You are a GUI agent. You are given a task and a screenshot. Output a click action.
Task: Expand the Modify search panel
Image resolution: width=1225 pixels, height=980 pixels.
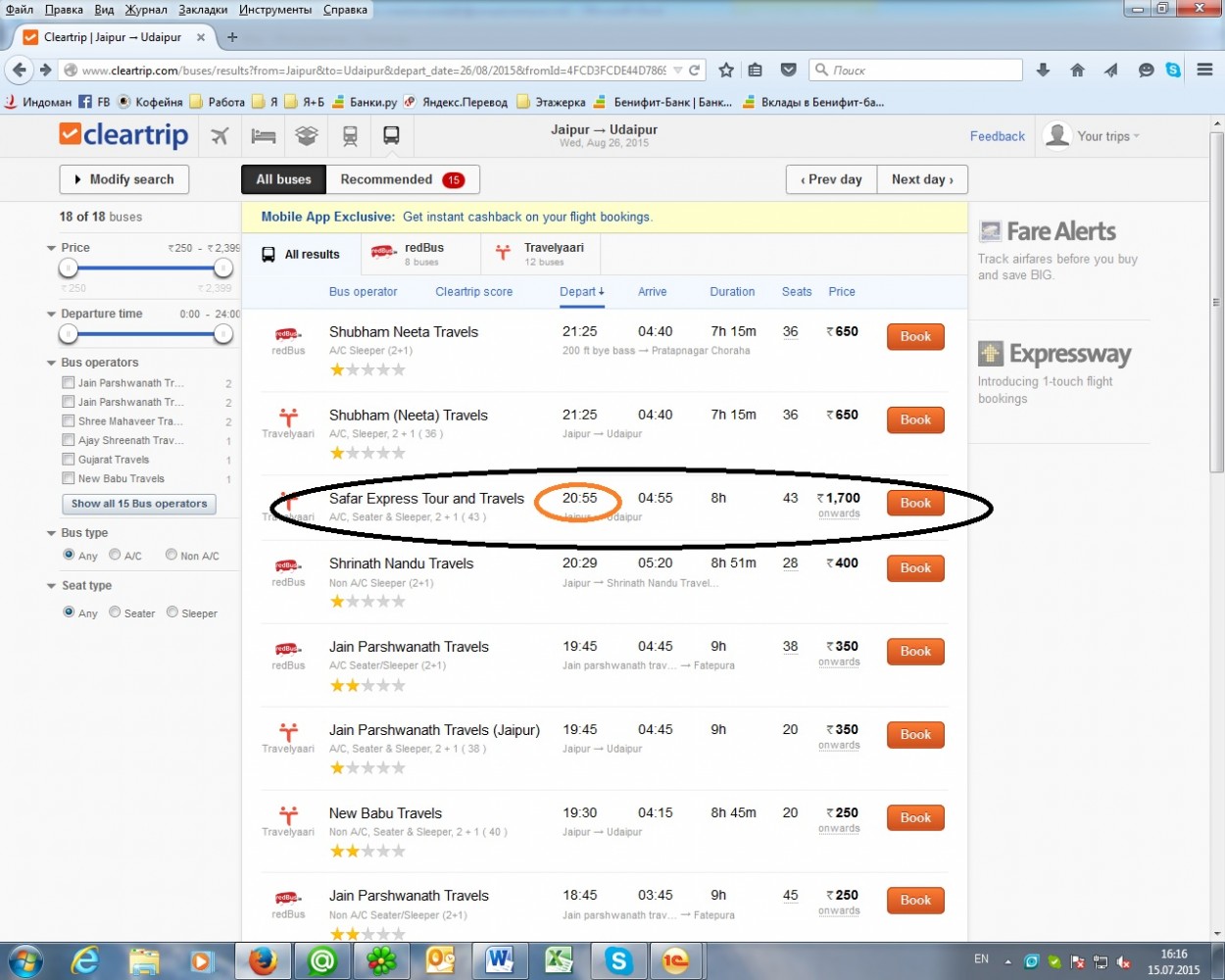point(124,179)
